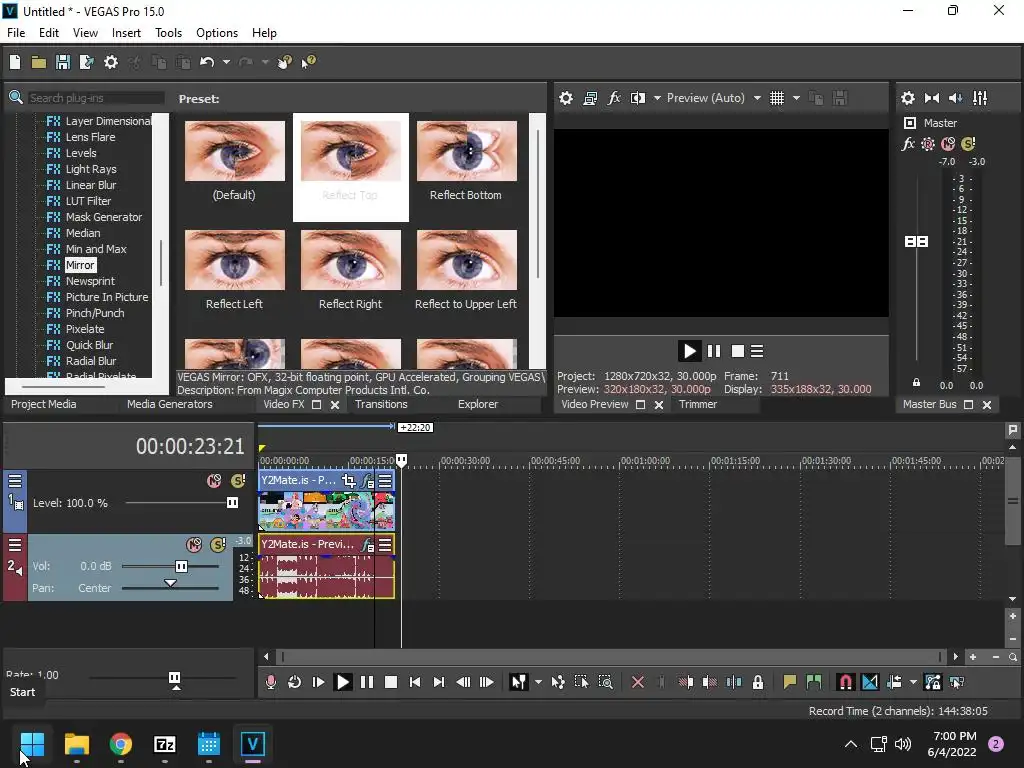The image size is (1024, 768).
Task: Click the What's This help icon
Action: click(308, 62)
